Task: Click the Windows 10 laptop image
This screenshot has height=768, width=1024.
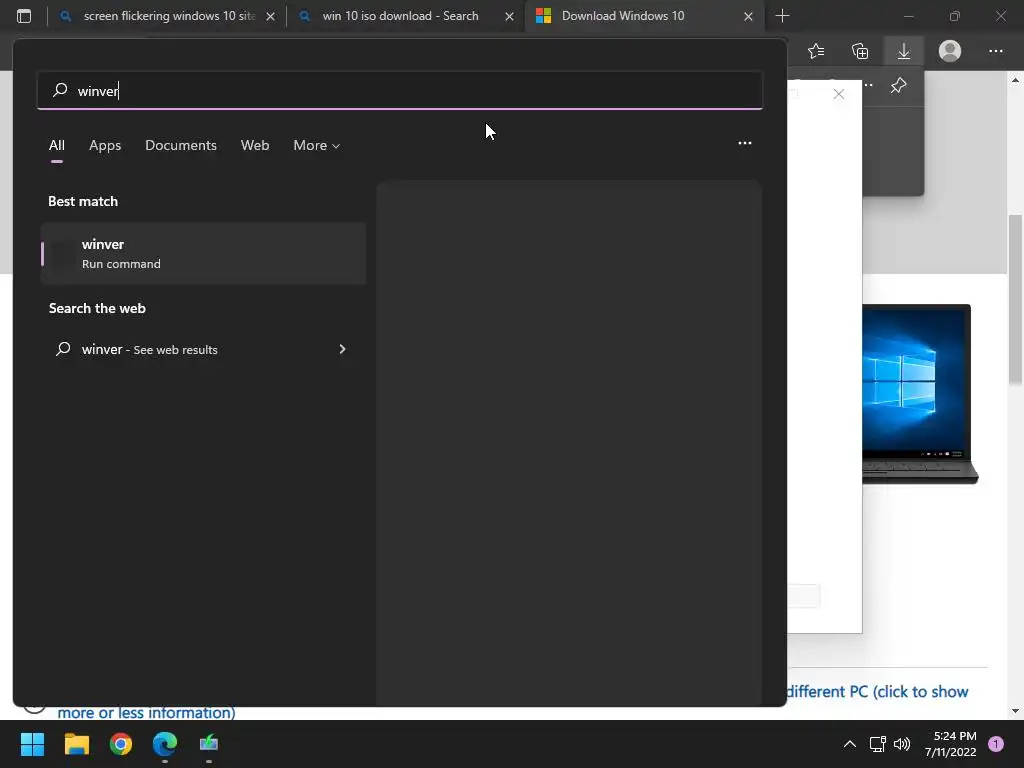Action: 920,394
